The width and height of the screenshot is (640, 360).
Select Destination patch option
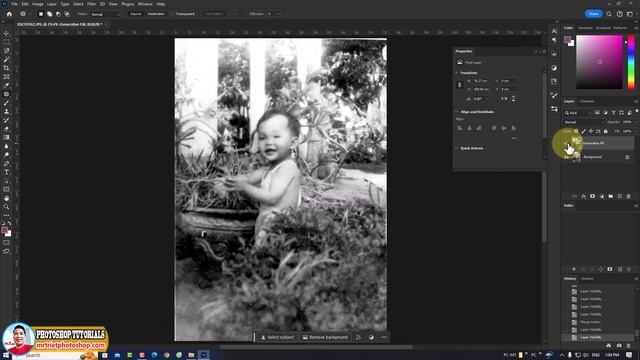coord(156,14)
